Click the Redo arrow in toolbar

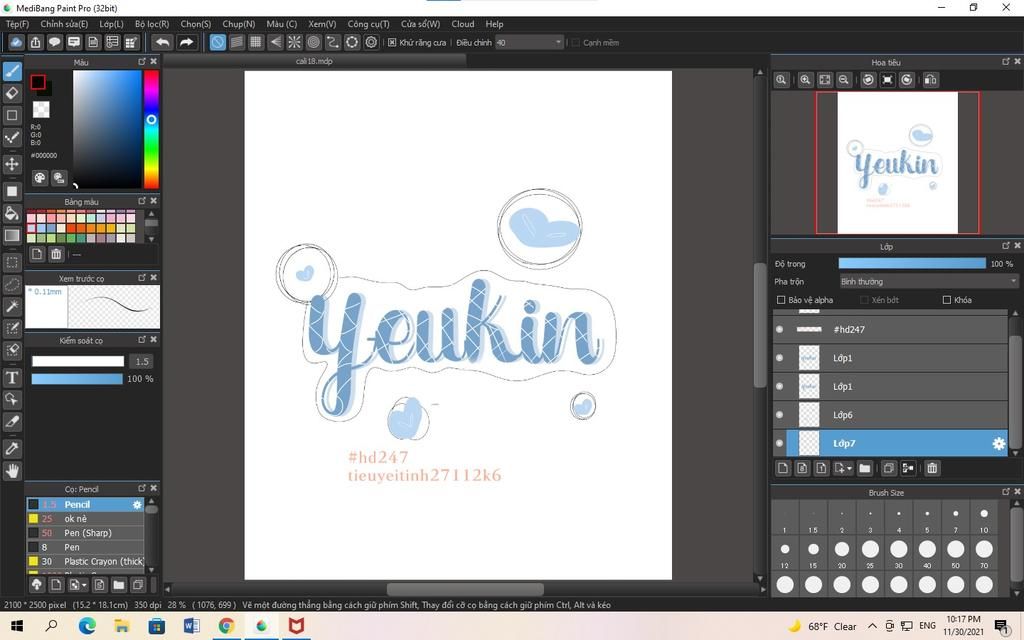(186, 42)
